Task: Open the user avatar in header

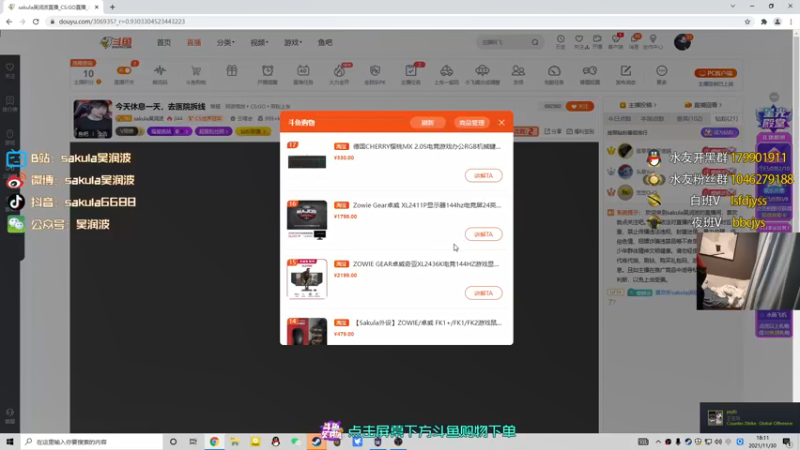Action: 682,42
